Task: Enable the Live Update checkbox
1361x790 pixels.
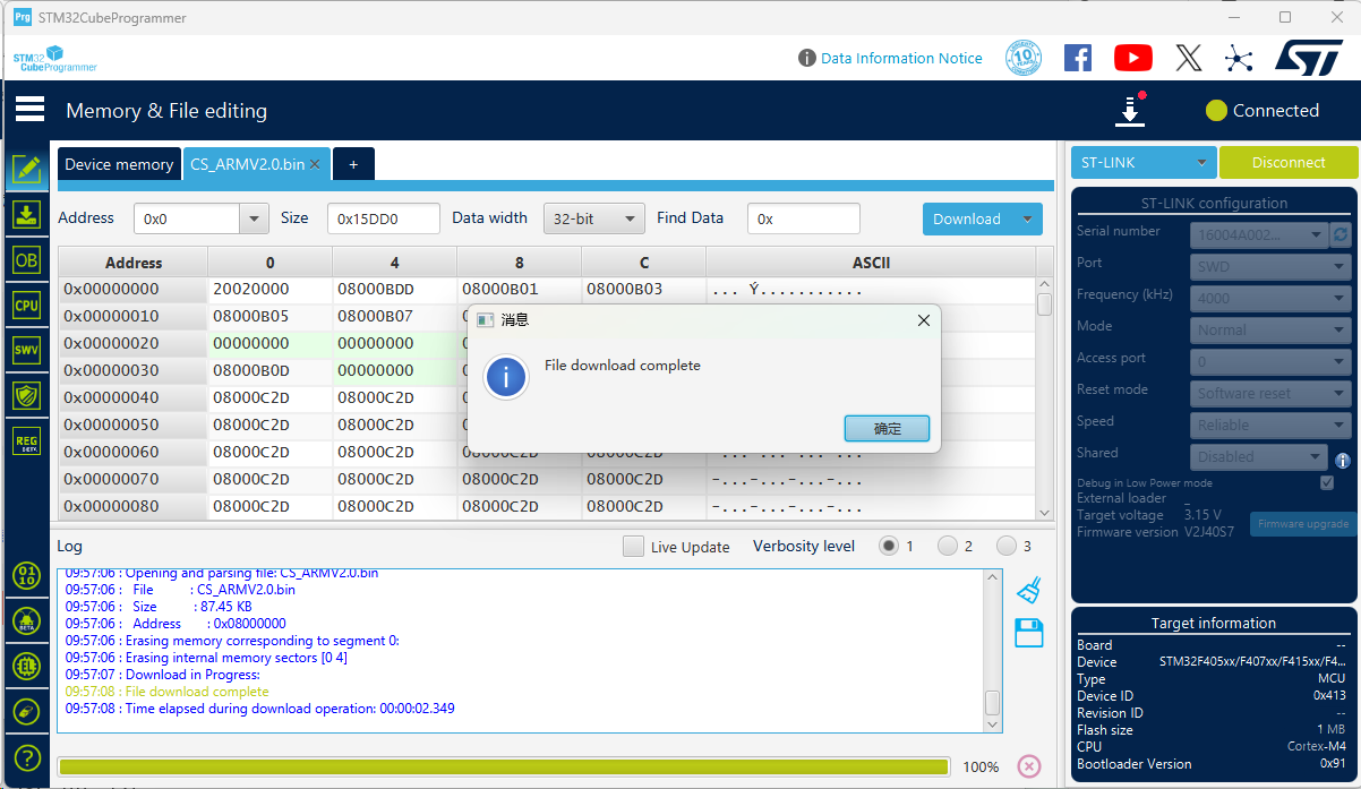Action: coord(633,546)
